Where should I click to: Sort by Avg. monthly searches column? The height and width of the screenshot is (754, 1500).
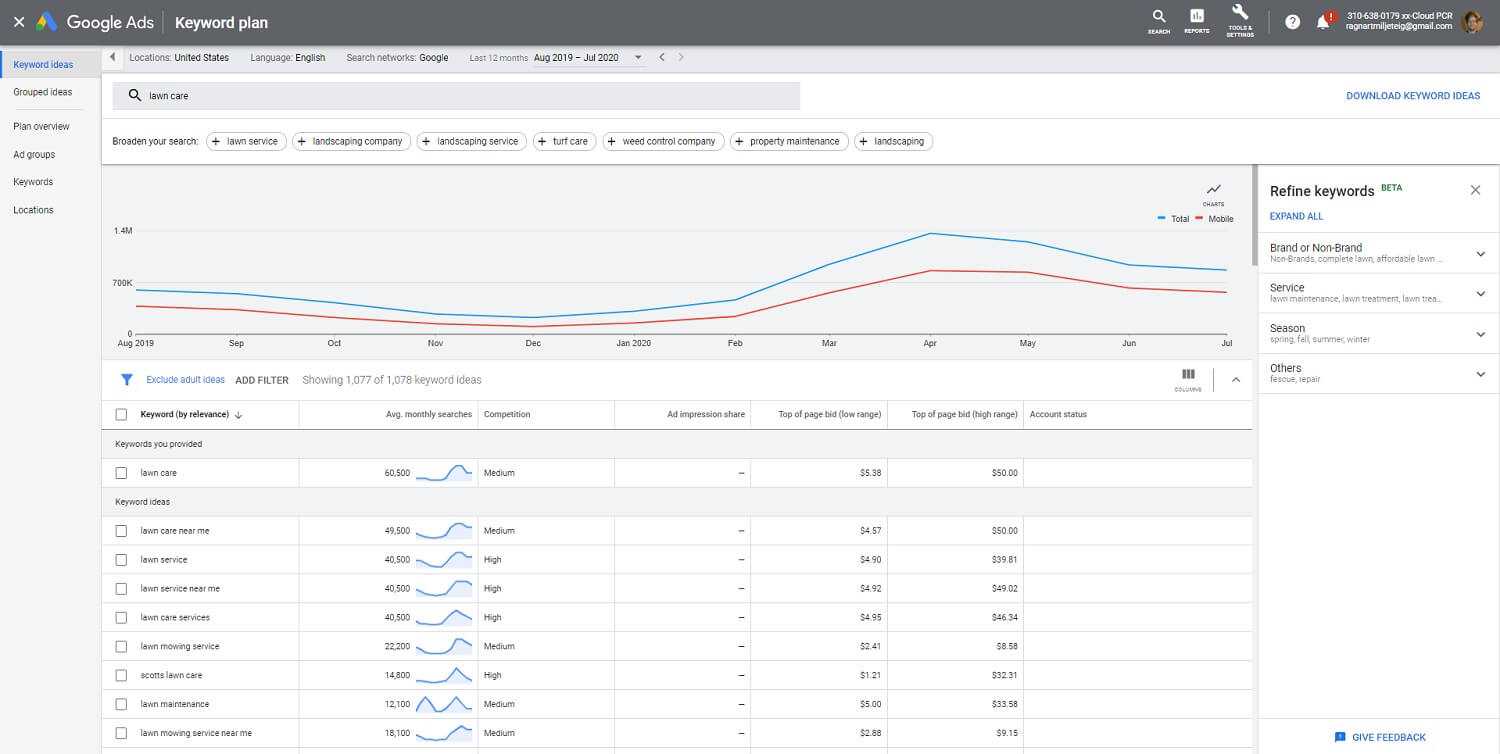click(429, 414)
